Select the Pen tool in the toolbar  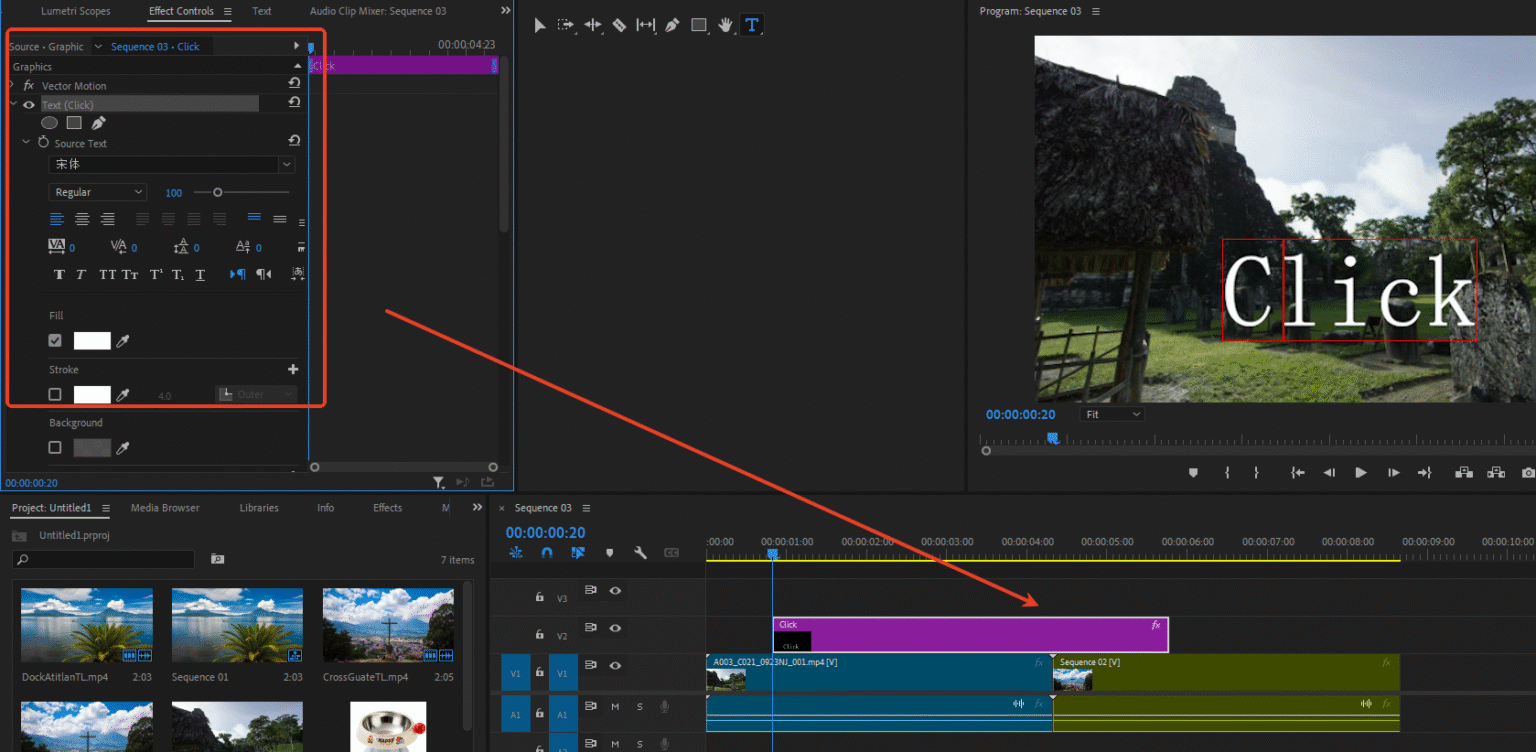[x=672, y=25]
